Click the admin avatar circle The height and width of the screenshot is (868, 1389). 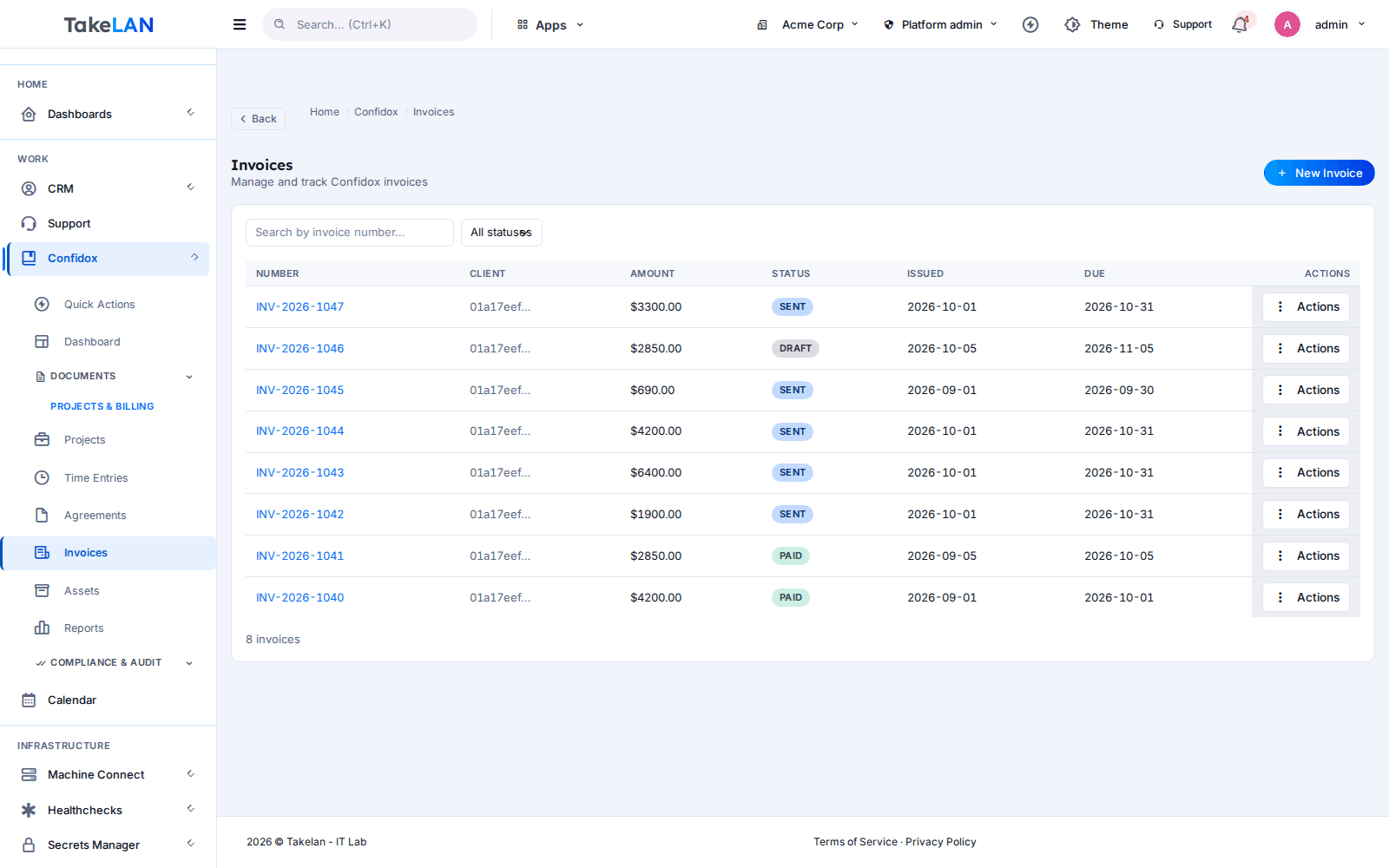tap(1287, 24)
